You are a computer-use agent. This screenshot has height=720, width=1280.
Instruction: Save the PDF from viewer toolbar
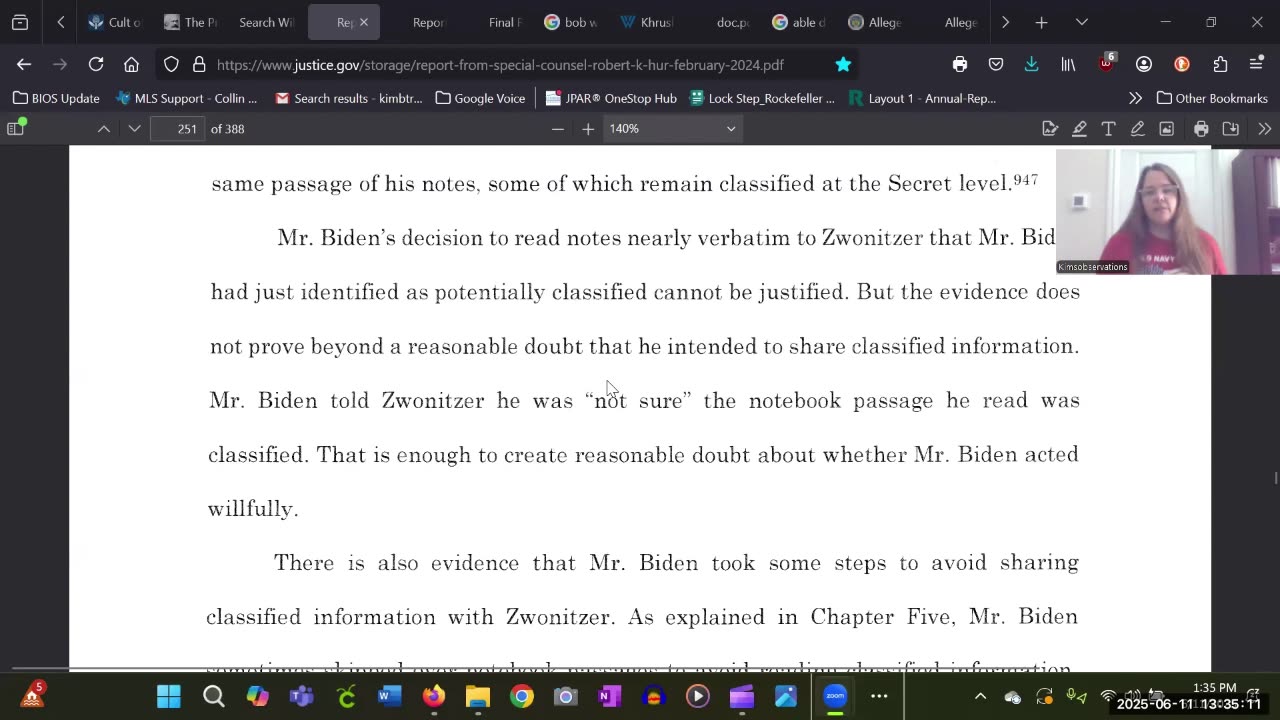(1231, 128)
